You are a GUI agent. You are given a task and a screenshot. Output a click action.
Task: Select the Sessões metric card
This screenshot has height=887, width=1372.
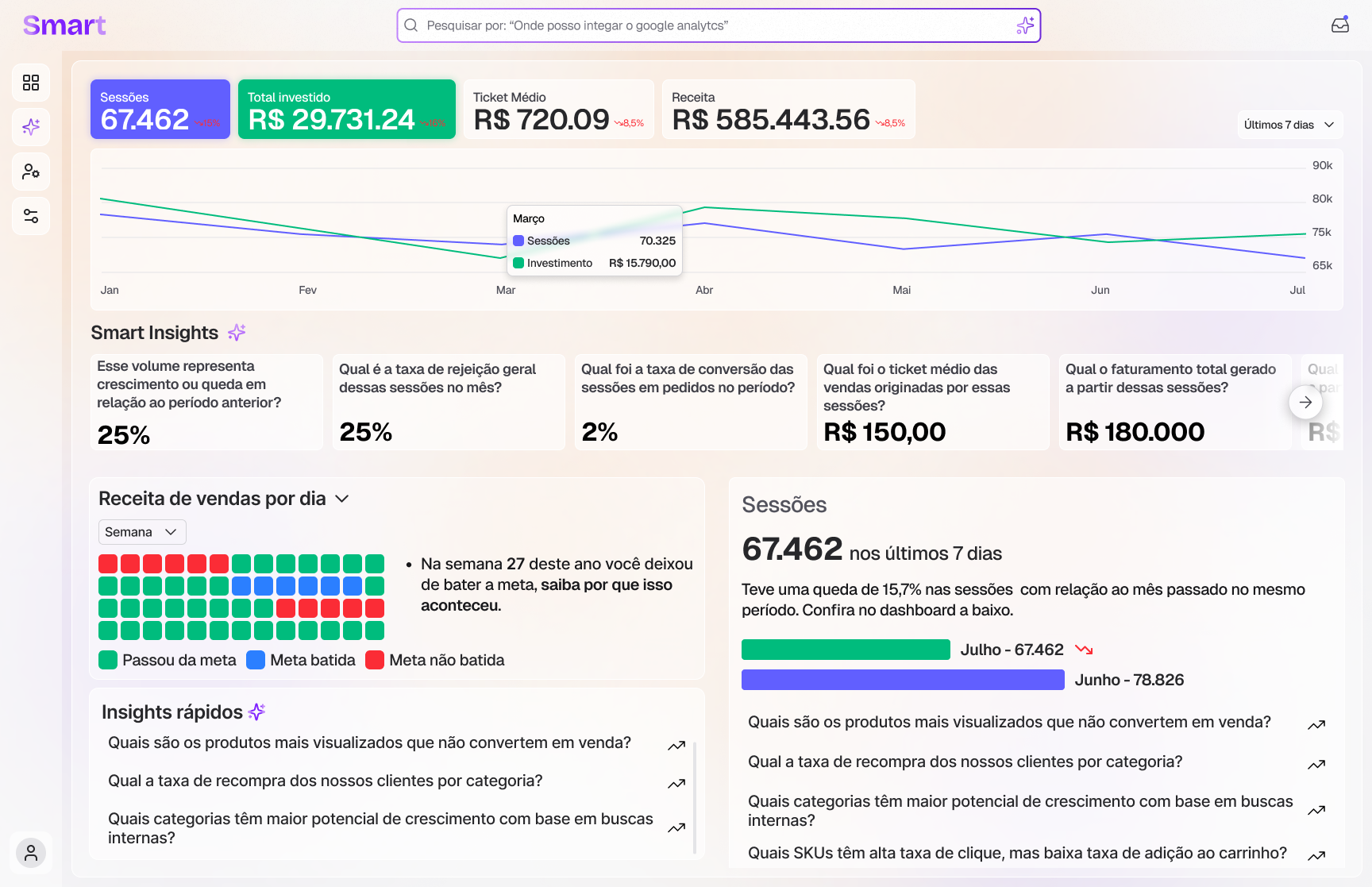(160, 110)
